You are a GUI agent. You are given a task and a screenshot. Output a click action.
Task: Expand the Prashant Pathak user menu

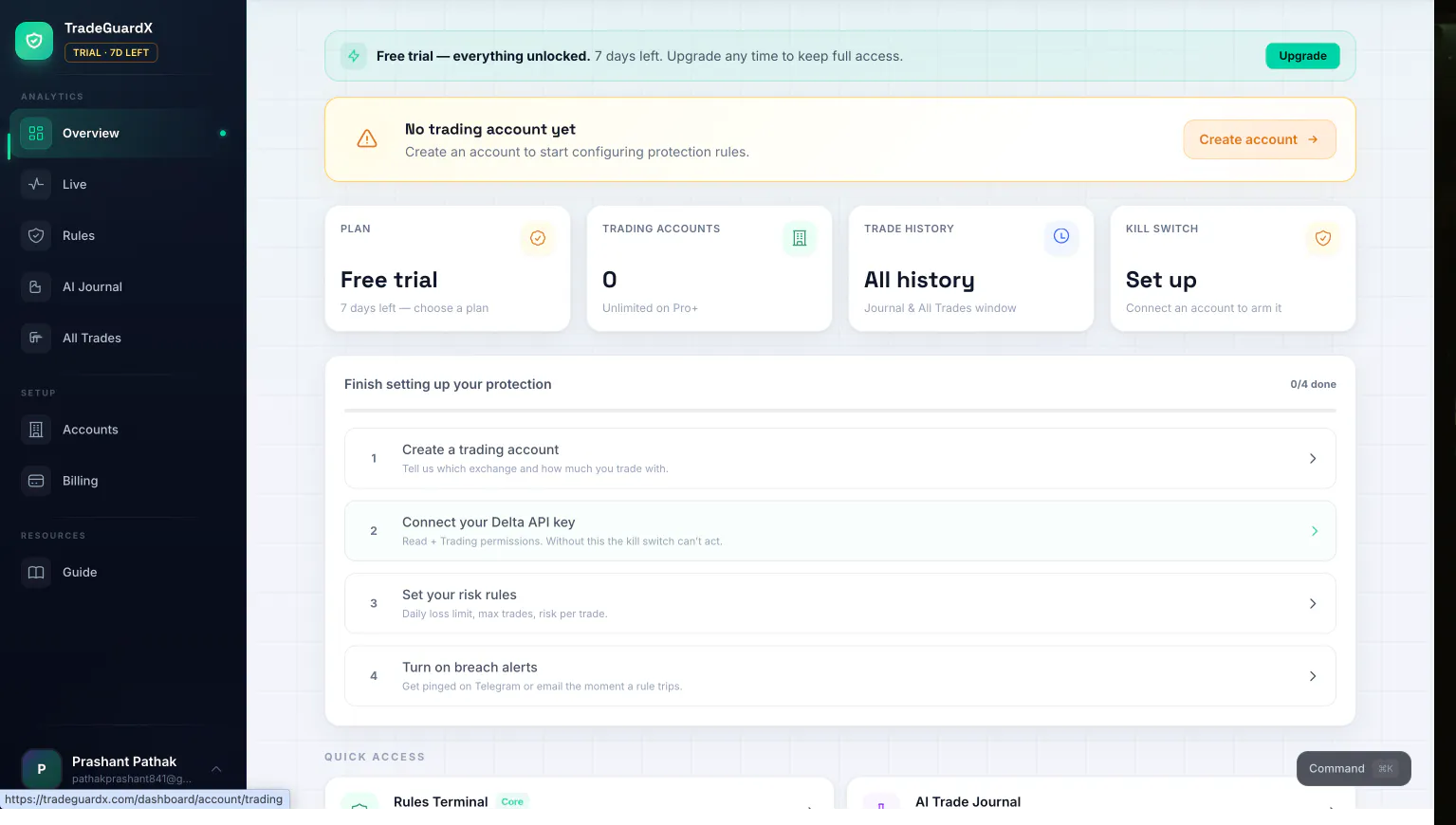(x=216, y=769)
